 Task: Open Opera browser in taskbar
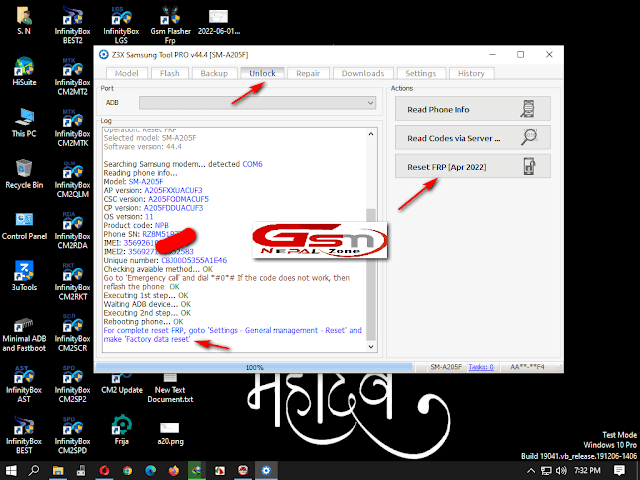(104, 471)
